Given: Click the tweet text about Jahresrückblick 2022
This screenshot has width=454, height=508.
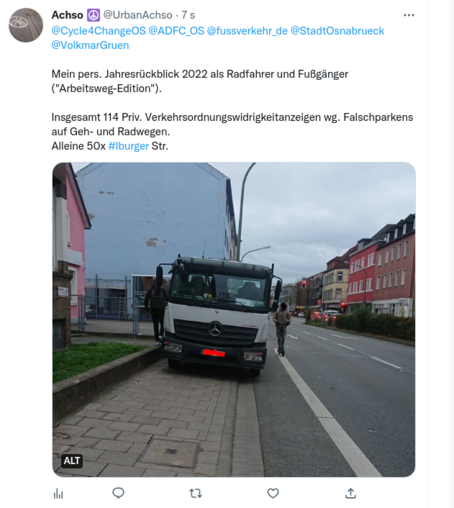Looking at the screenshot, I should (200, 81).
